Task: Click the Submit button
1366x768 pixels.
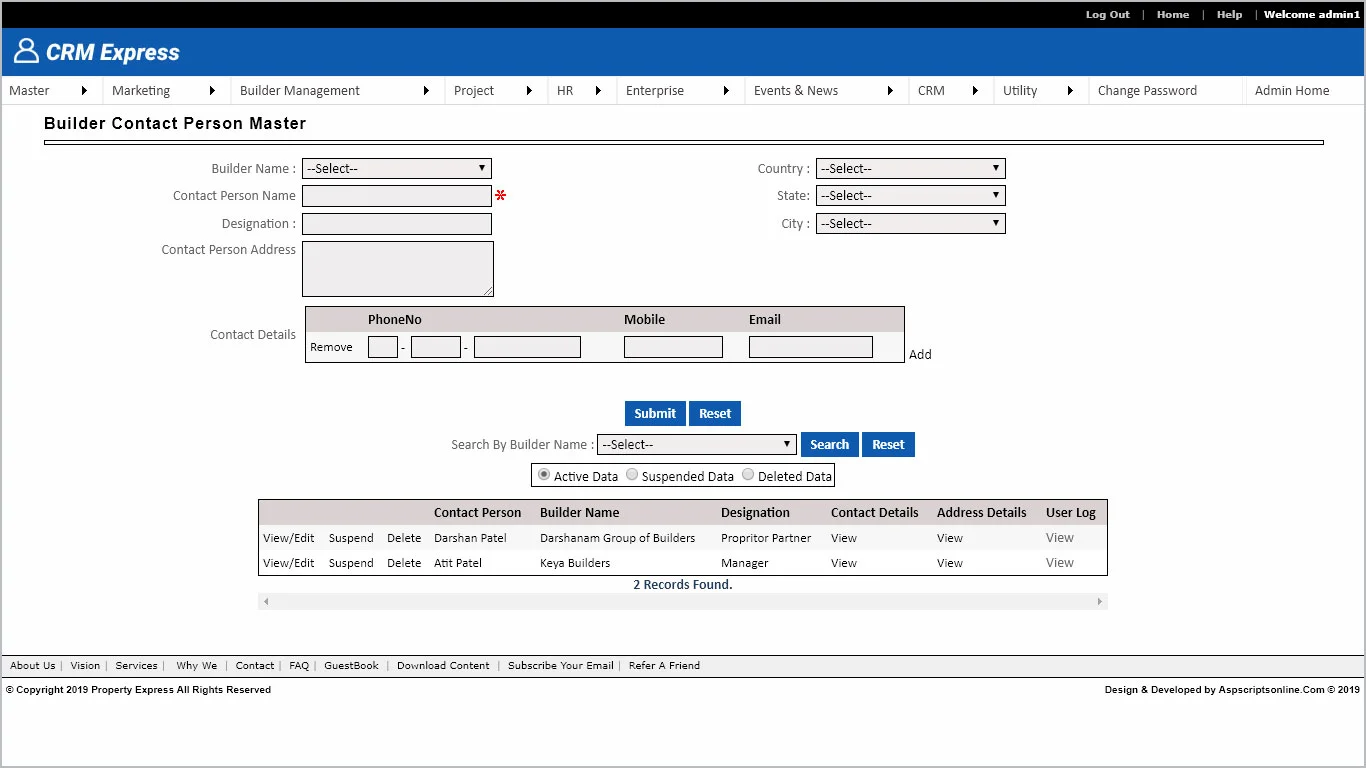Action: pos(655,413)
